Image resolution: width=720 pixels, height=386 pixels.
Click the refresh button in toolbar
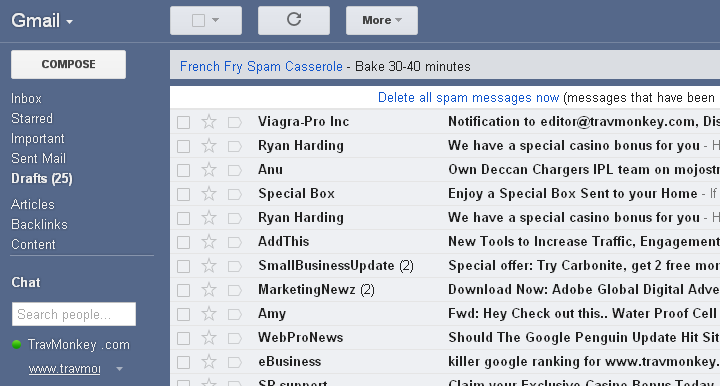[x=294, y=20]
